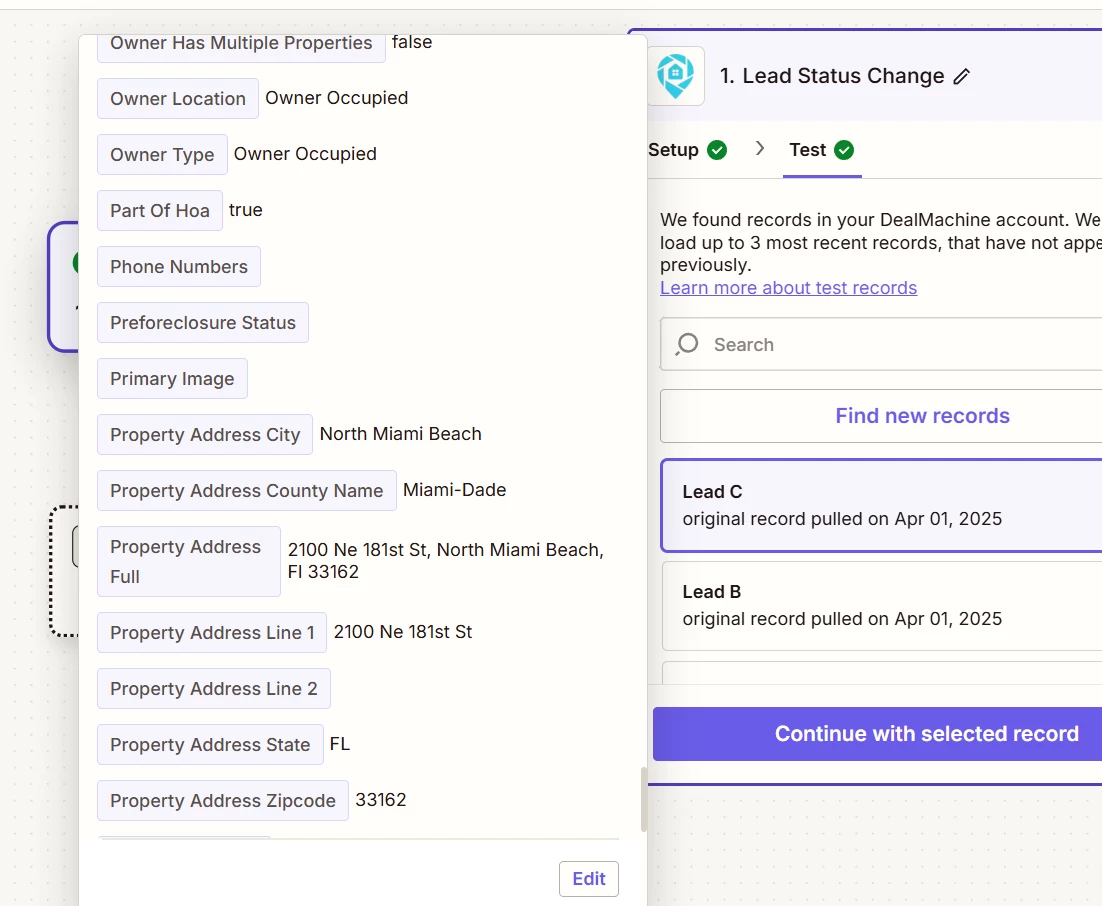Screen dimensions: 1102x906
Task: Rename step via pencil edit icon
Action: pos(962,76)
